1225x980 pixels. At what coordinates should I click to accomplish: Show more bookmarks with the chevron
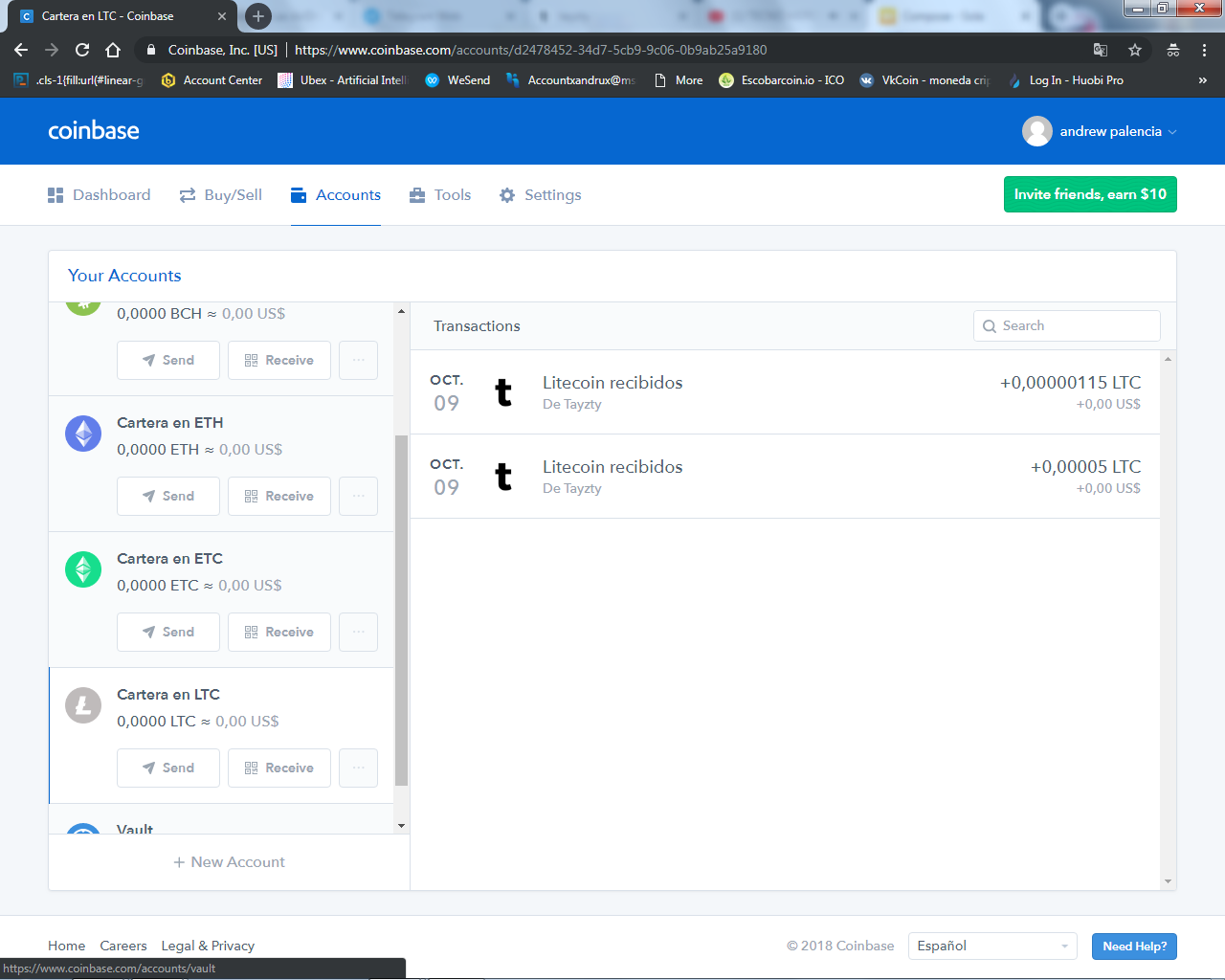(x=1202, y=80)
